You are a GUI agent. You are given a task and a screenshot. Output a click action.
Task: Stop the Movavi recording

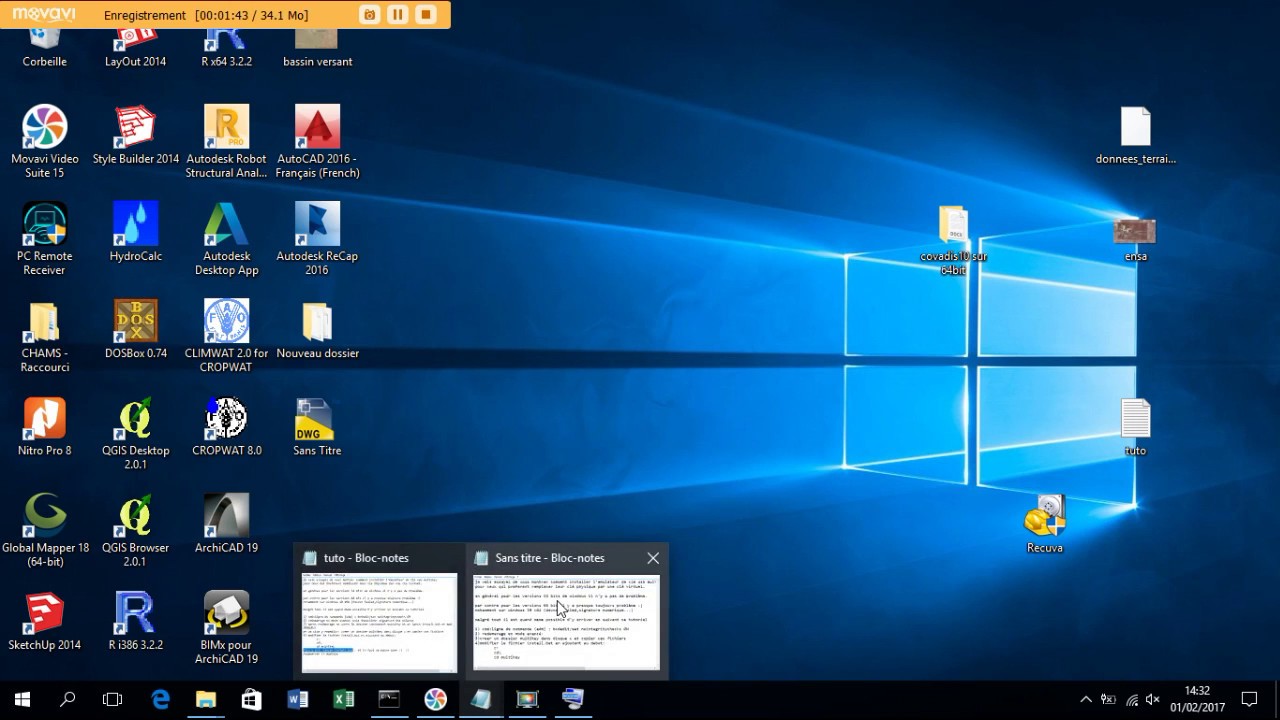point(426,15)
